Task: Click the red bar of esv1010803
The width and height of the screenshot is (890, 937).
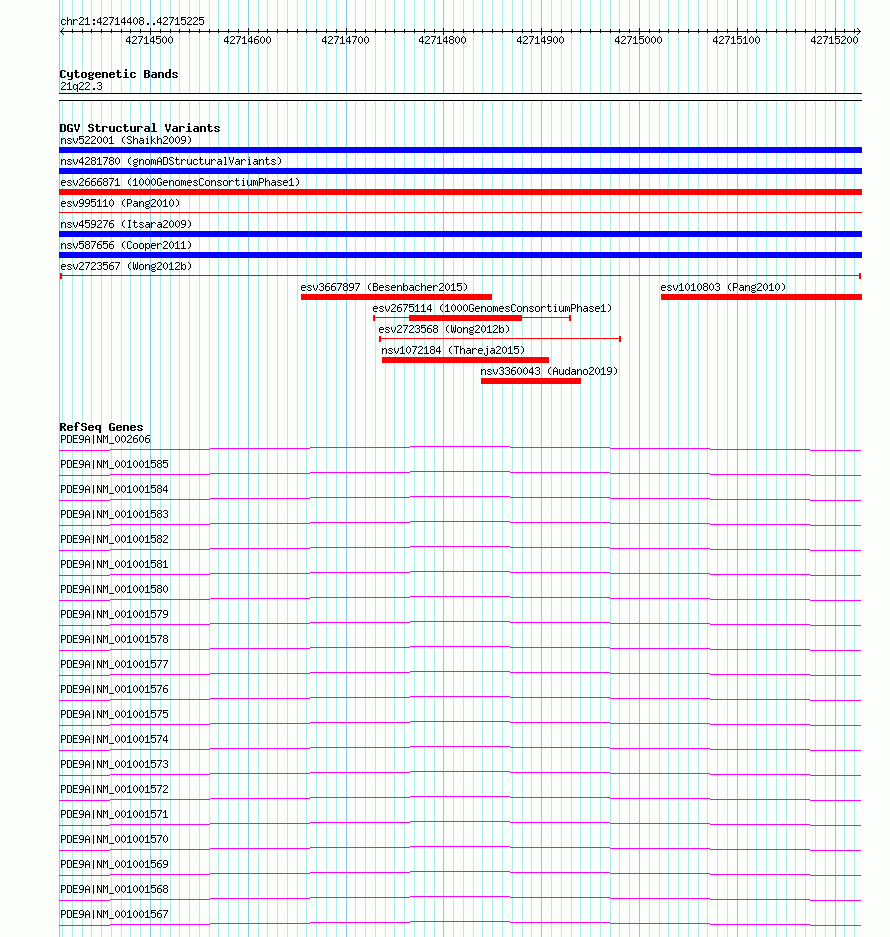Action: 761,297
